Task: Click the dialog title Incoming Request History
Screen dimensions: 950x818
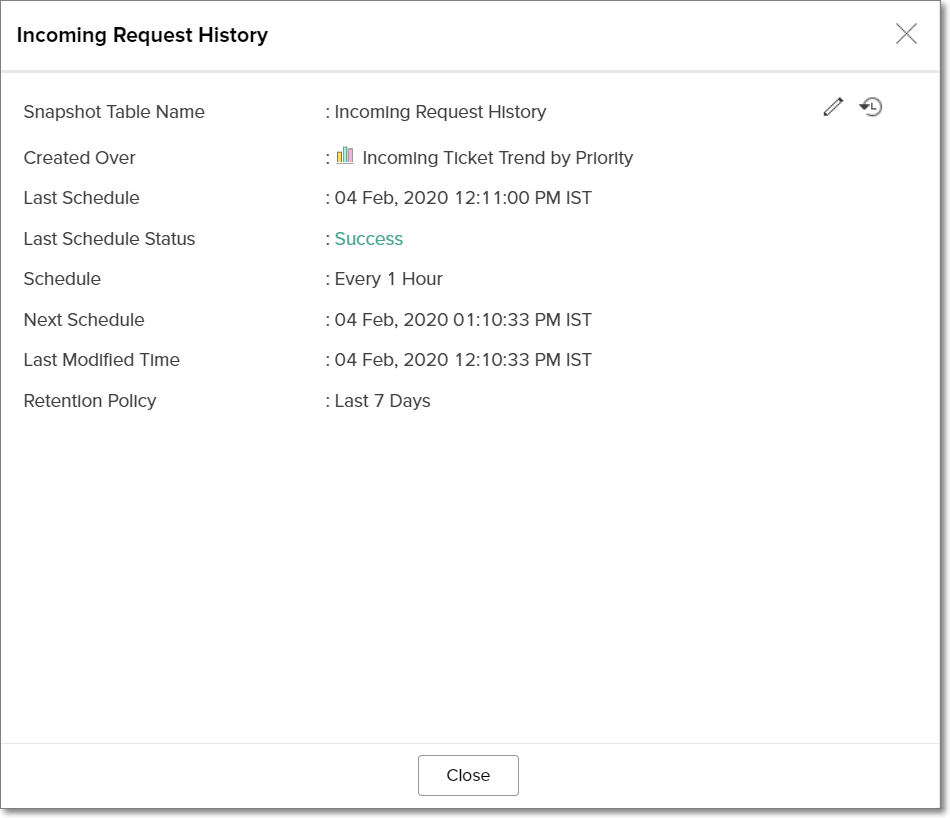Action: 142,35
